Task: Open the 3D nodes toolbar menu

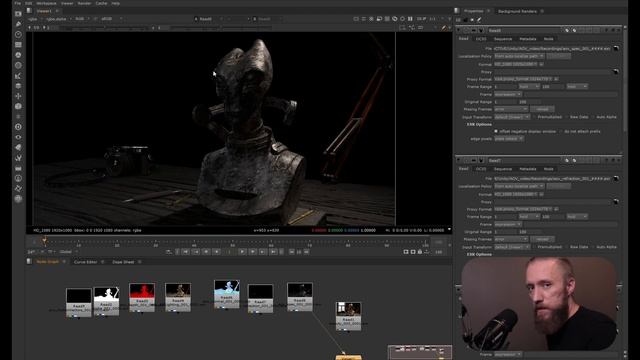Action: [18, 106]
